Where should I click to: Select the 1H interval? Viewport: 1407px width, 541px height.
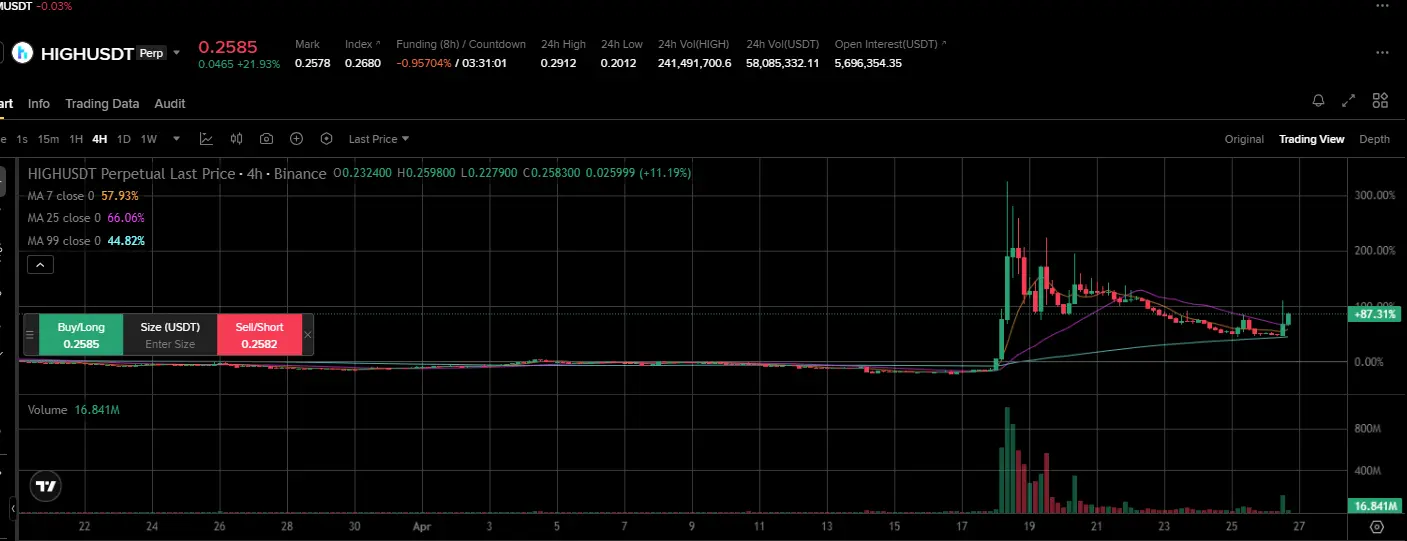click(76, 139)
